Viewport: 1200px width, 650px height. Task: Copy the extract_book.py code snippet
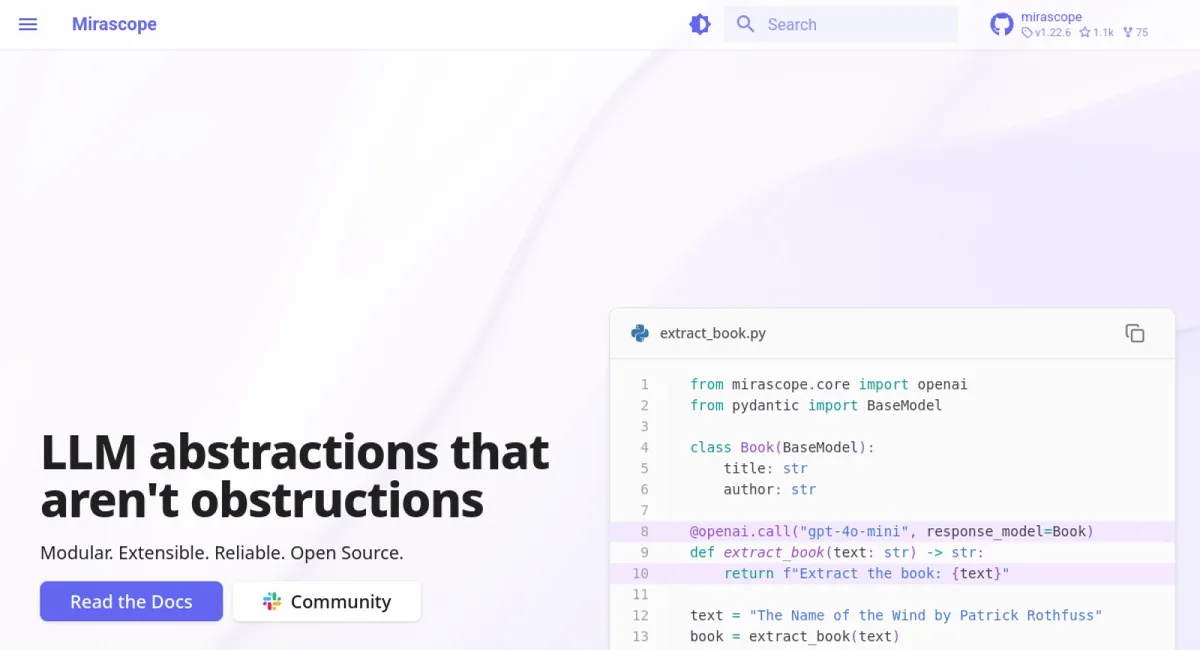tap(1134, 333)
